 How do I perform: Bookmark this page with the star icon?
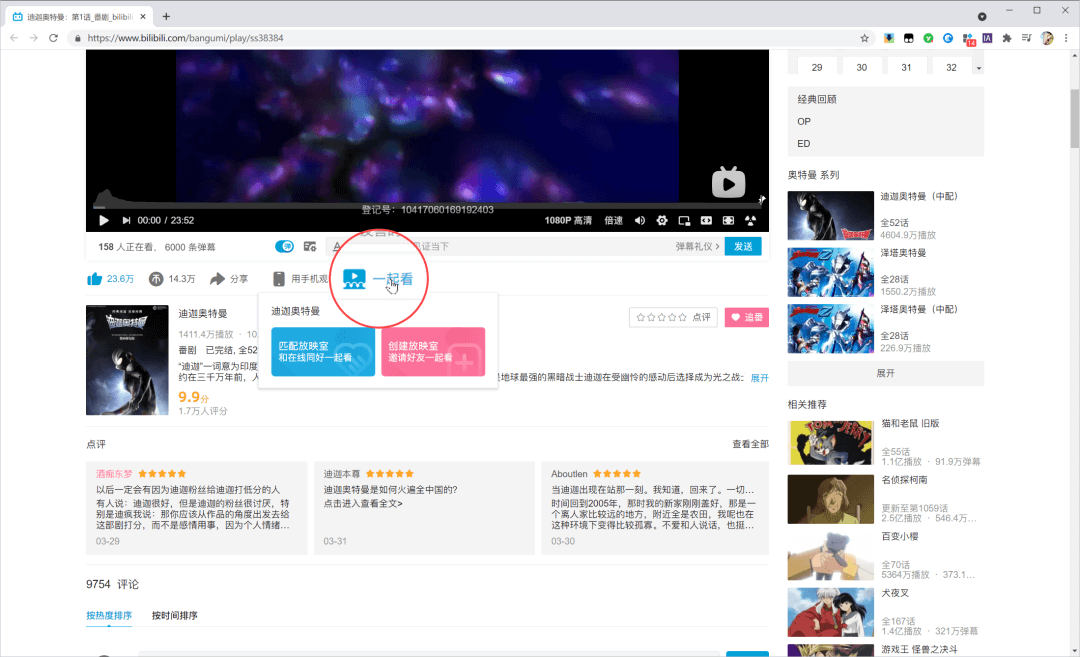click(864, 38)
